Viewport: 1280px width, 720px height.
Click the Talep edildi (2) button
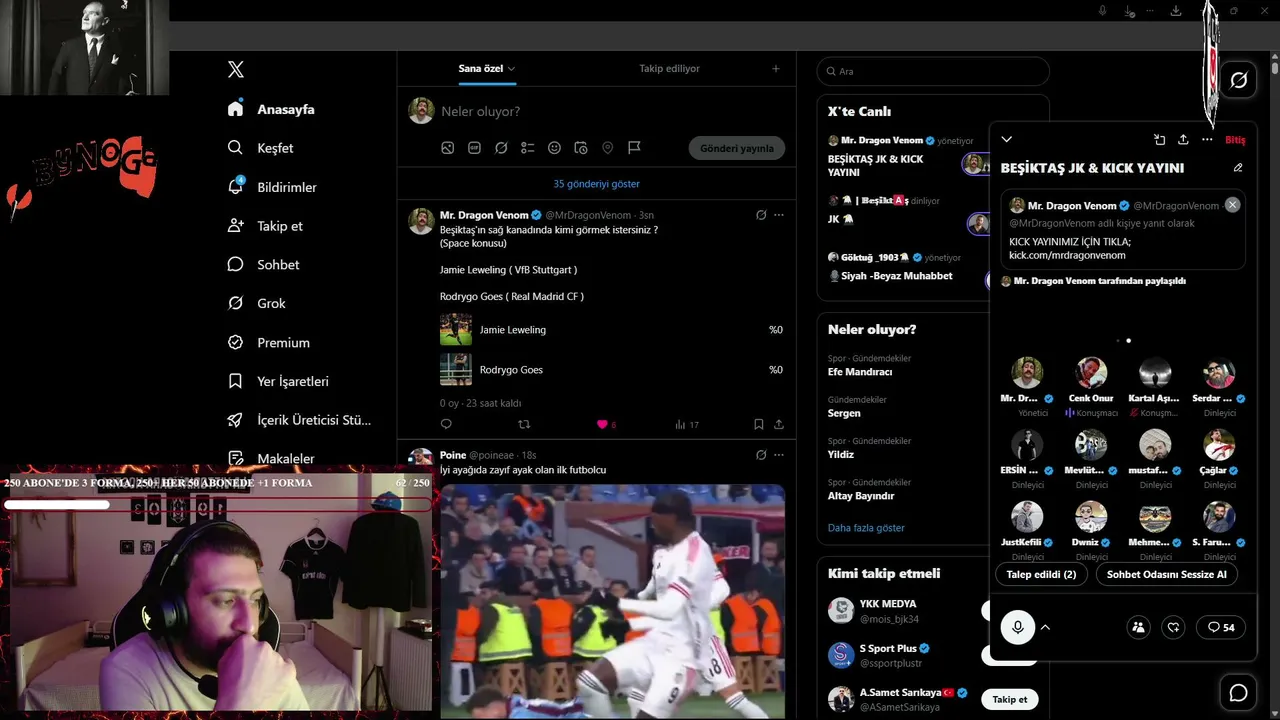(1041, 575)
